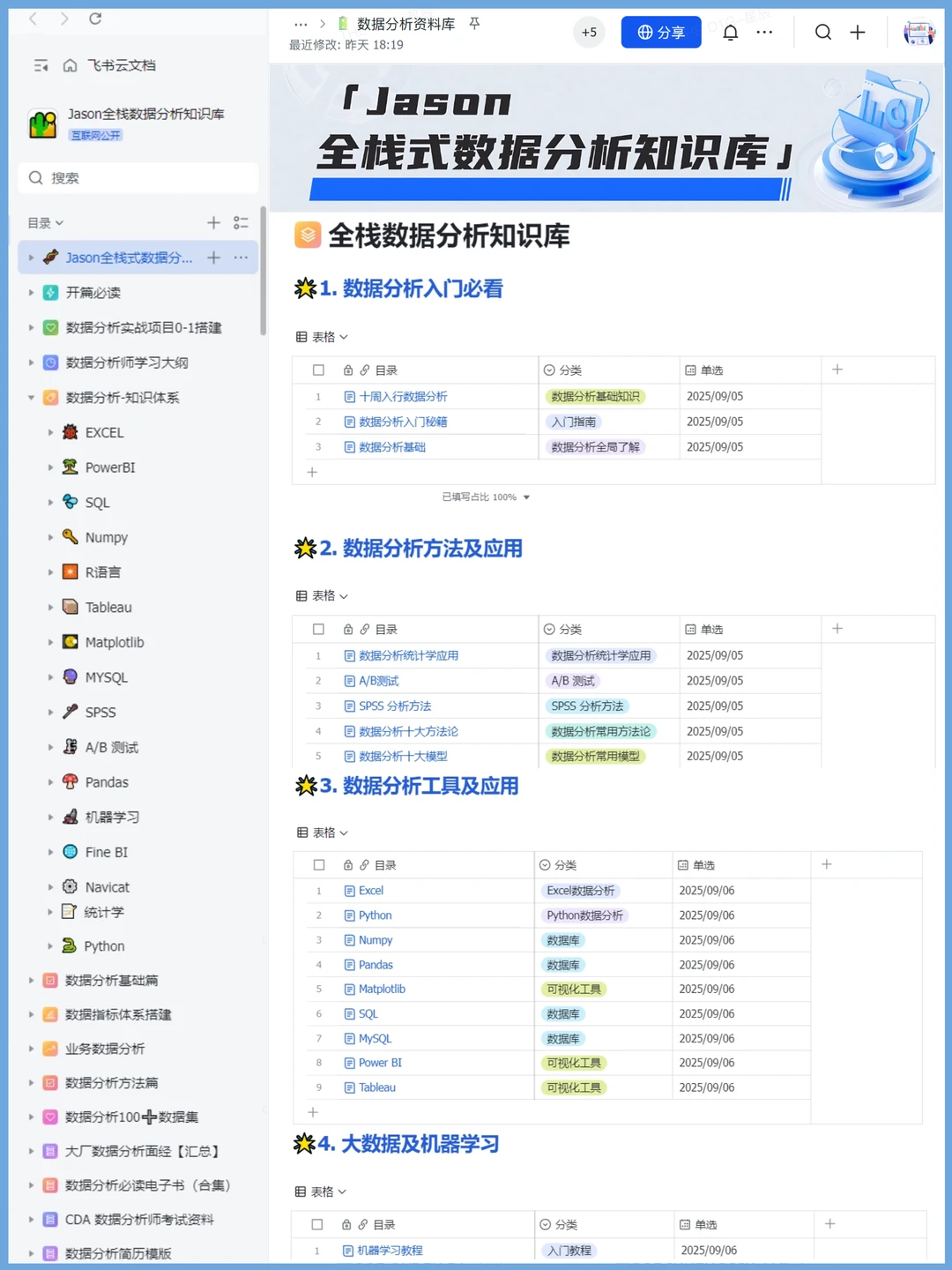This screenshot has height=1270, width=952.
Task: Toggle select-all checkbox in 大数据及机器学习 table header
Action: point(317,1225)
